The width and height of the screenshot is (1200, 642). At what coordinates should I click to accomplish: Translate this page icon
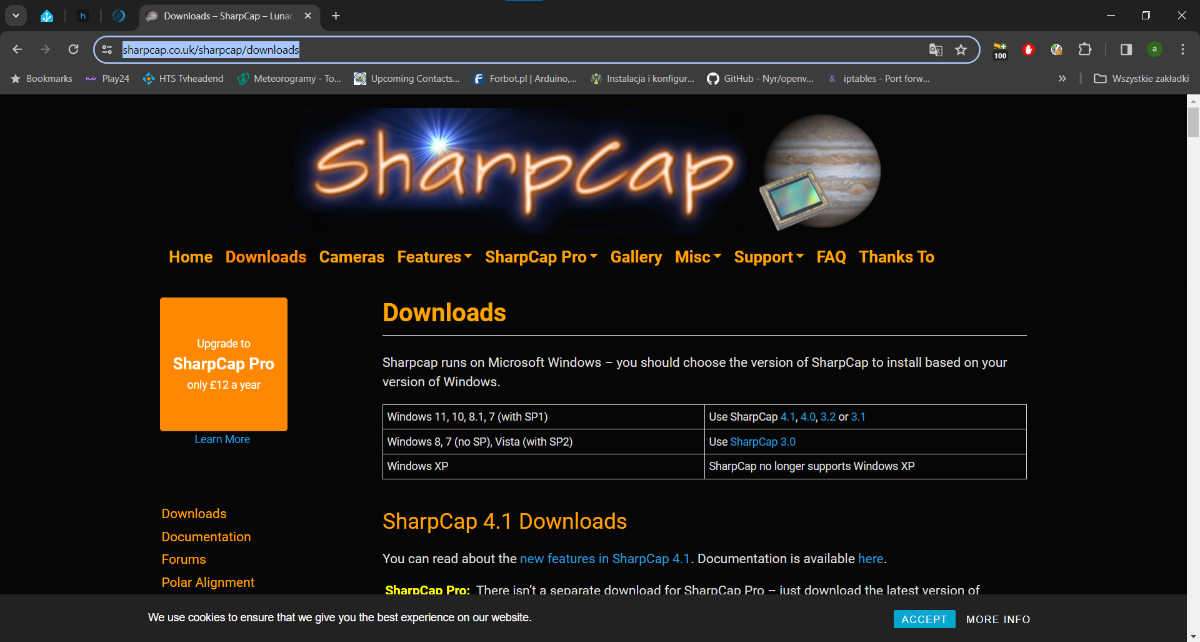point(936,49)
